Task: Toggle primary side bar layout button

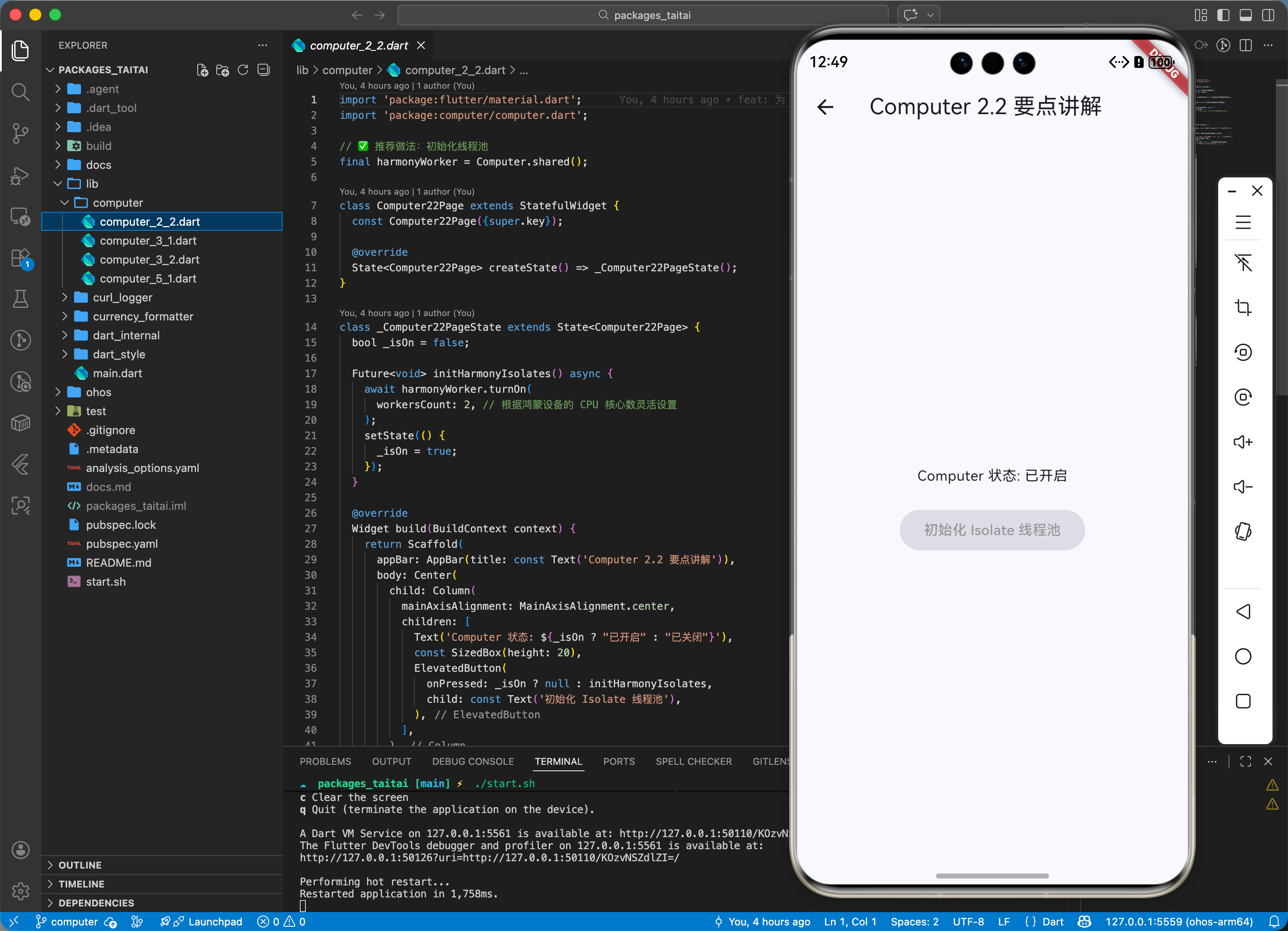Action: 1223,16
